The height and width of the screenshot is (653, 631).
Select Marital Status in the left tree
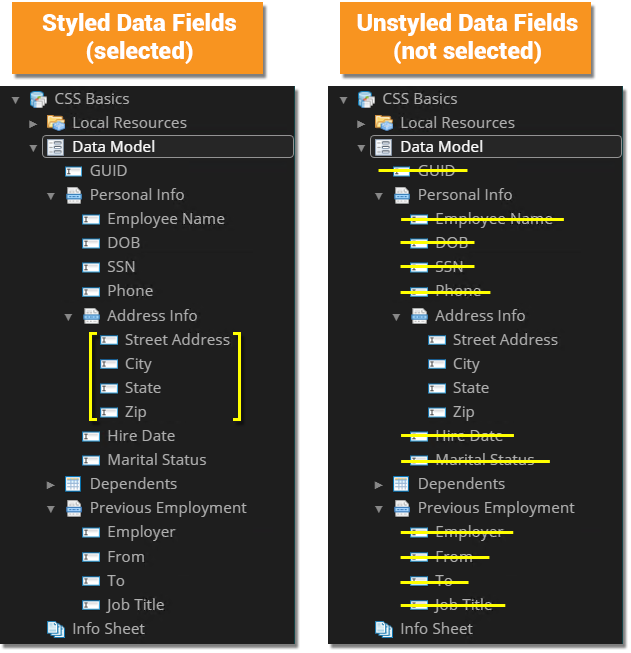coord(156,460)
